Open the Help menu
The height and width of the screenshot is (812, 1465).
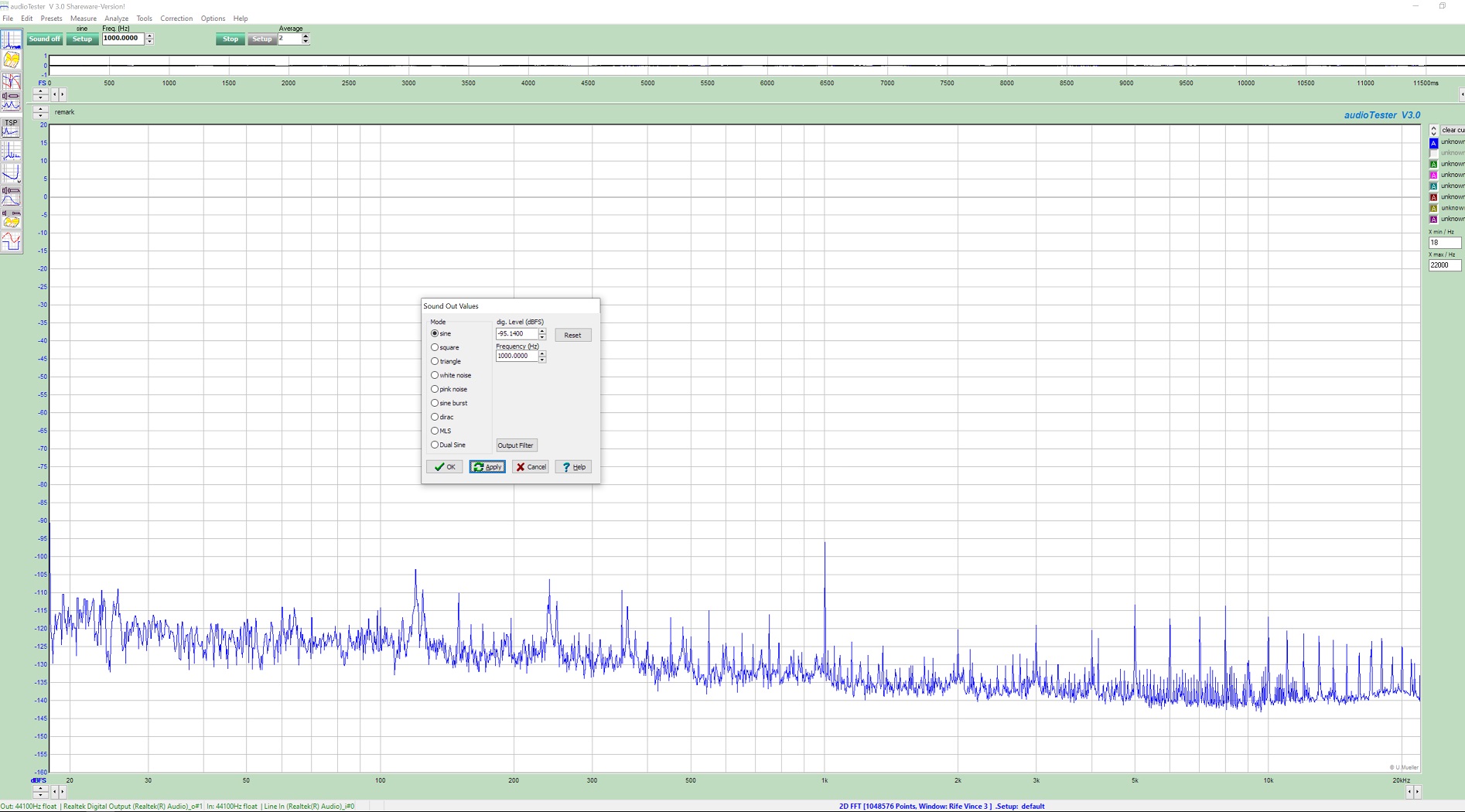coord(241,19)
